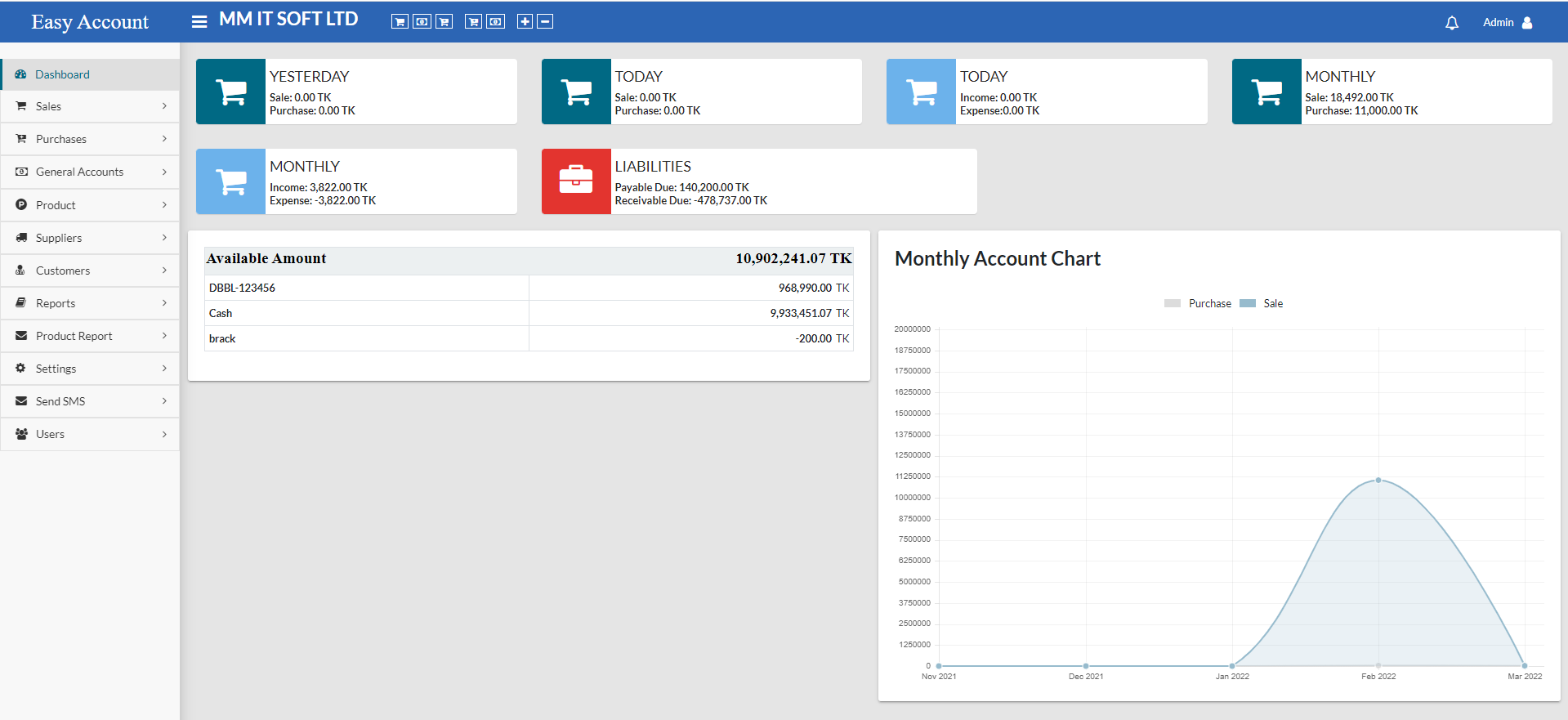Click the Send SMS envelope icon
1568x720 pixels.
[21, 401]
